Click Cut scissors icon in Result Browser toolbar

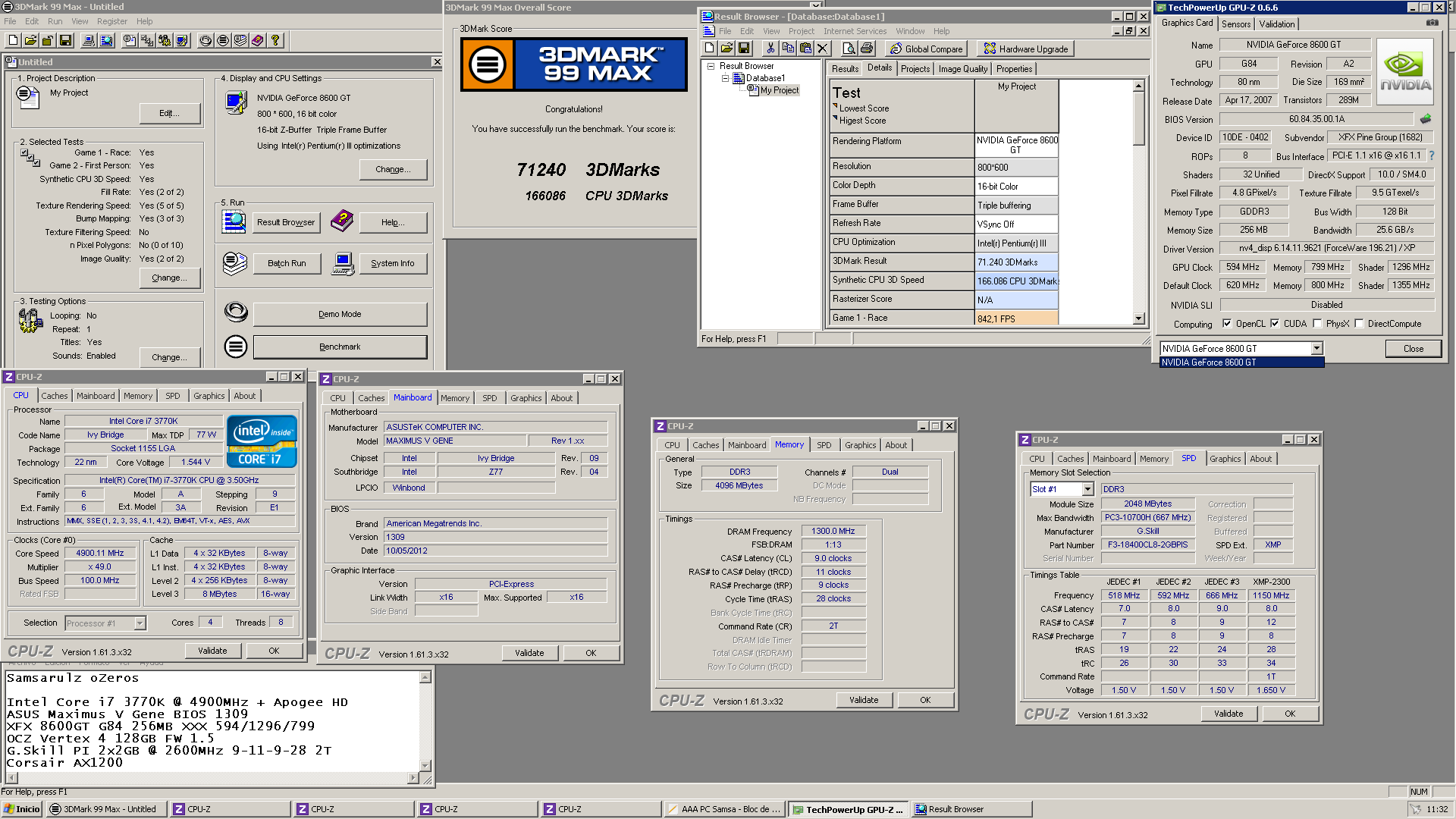770,49
